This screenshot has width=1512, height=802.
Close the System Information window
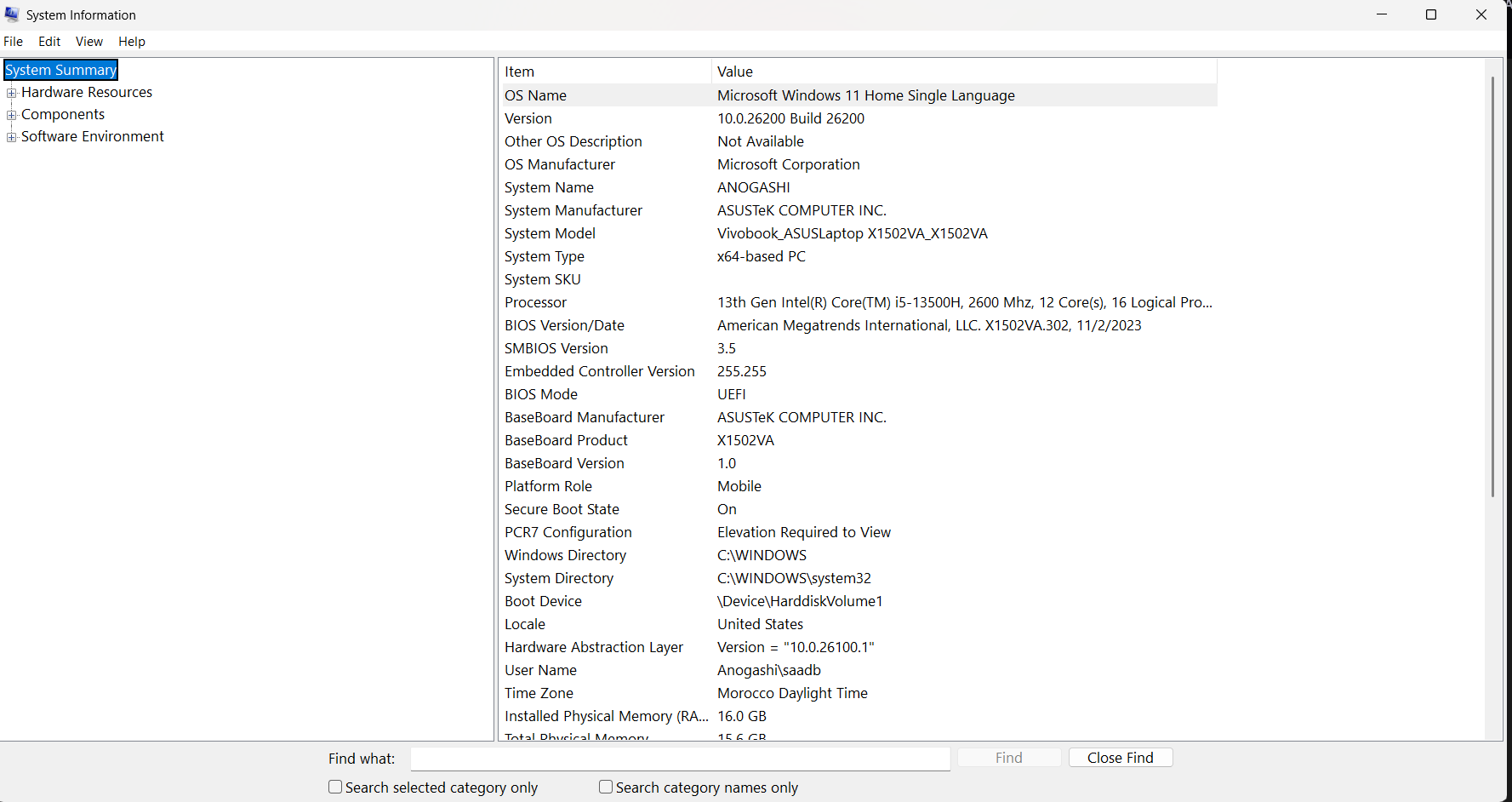1481,14
